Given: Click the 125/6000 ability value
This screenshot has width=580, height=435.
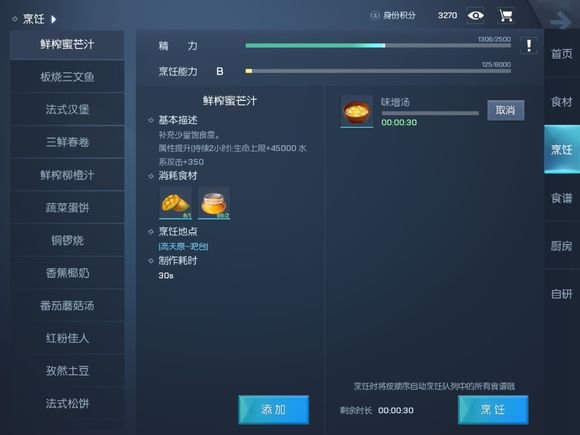Looking at the screenshot, I should 496,64.
